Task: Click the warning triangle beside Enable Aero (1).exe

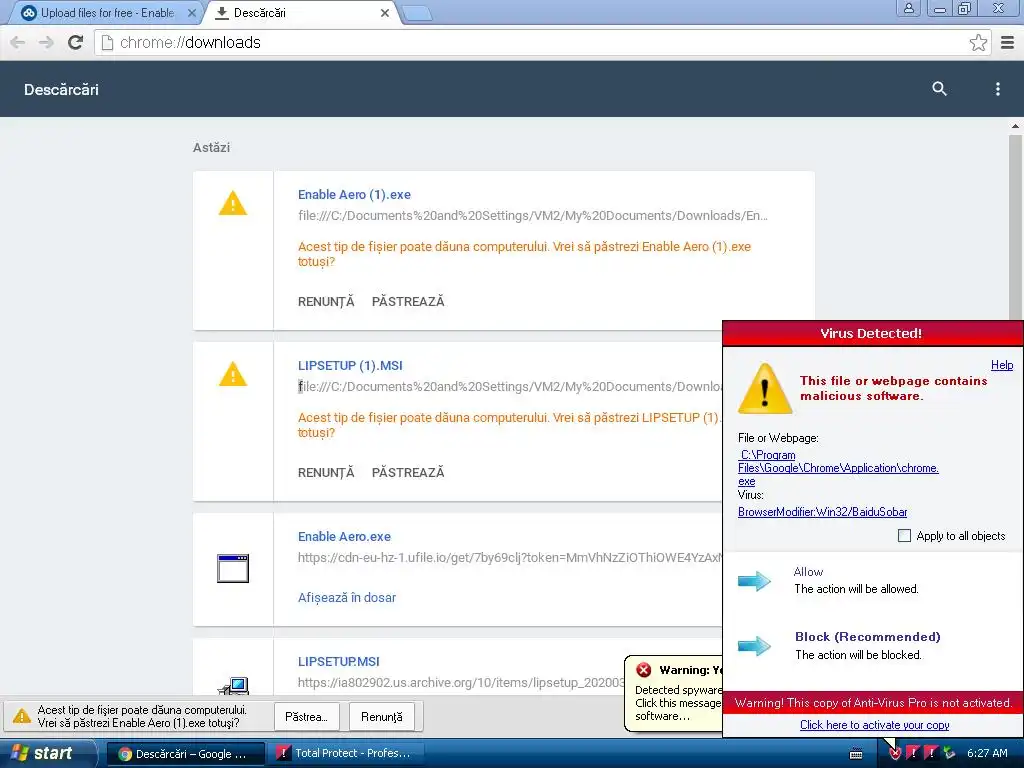Action: 232,203
